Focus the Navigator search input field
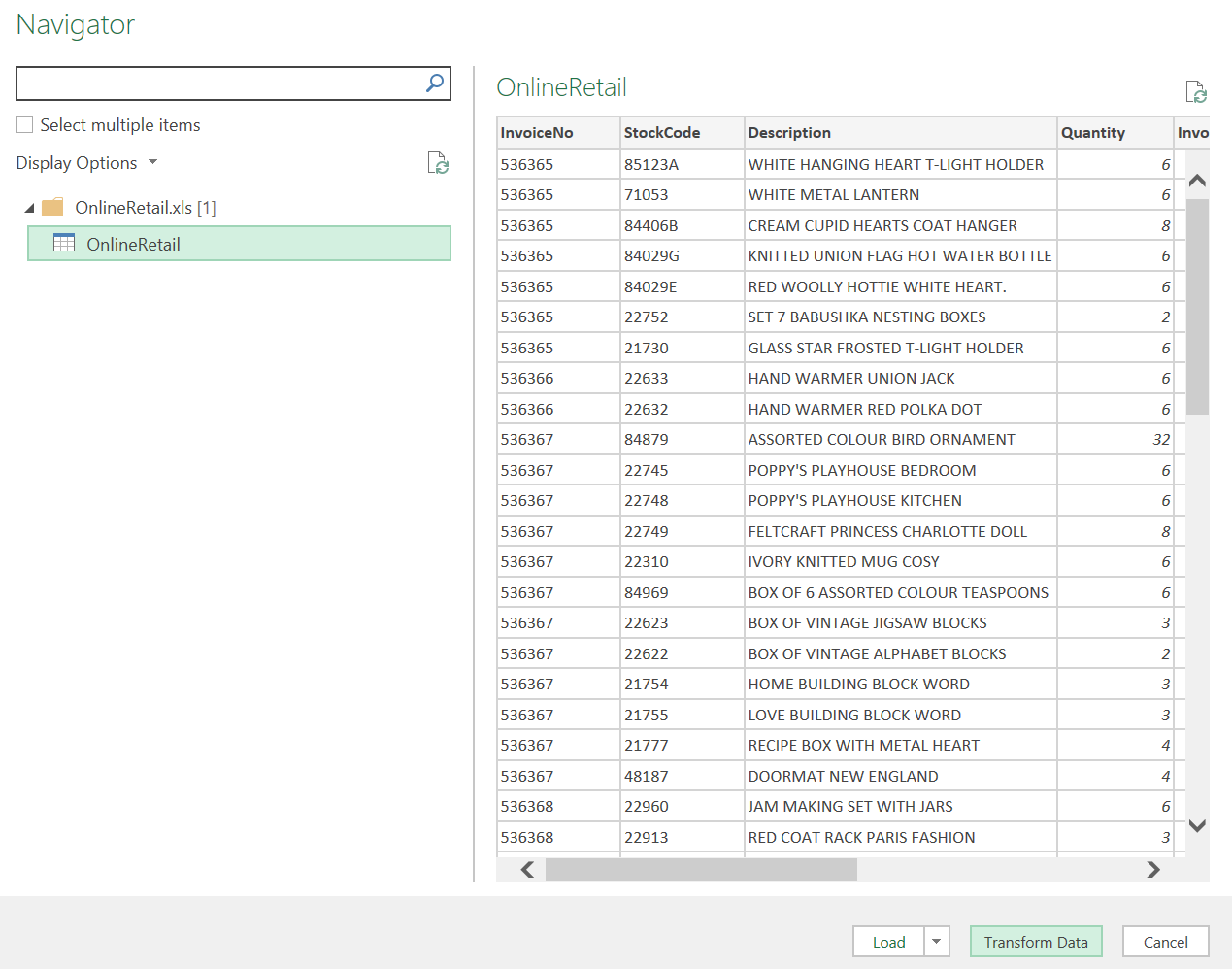The height and width of the screenshot is (969, 1232). [218, 84]
